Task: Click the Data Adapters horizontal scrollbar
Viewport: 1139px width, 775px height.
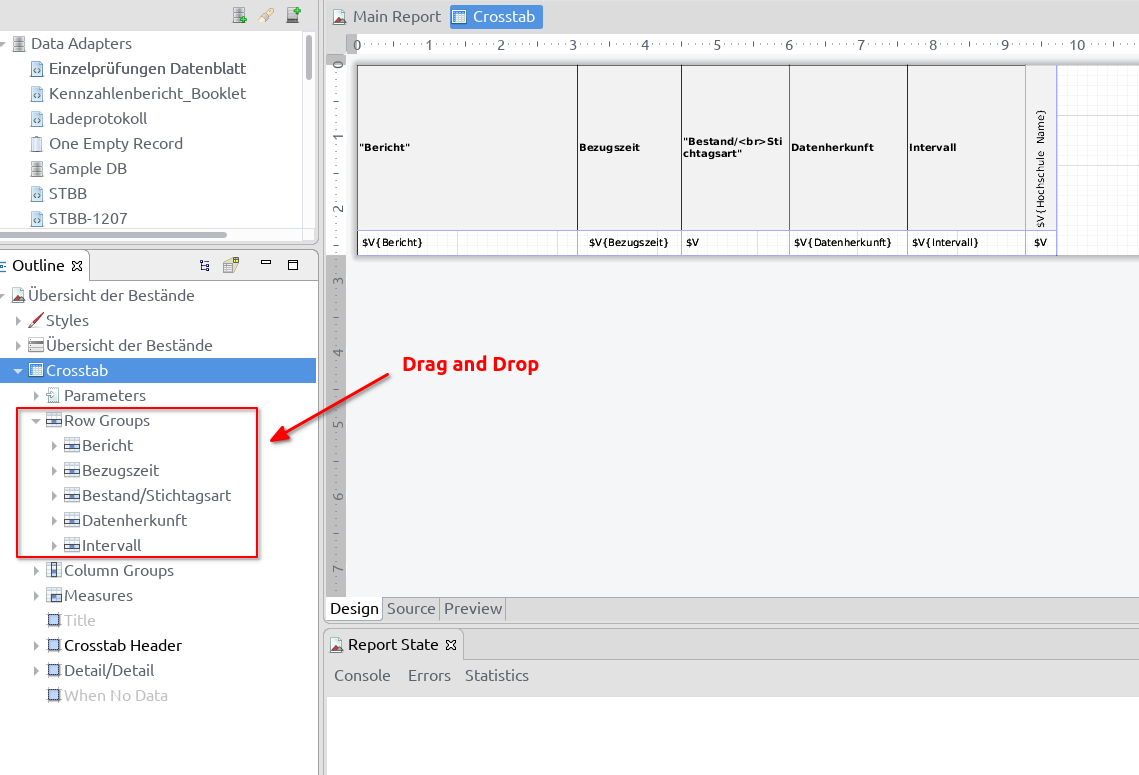Action: 113,235
